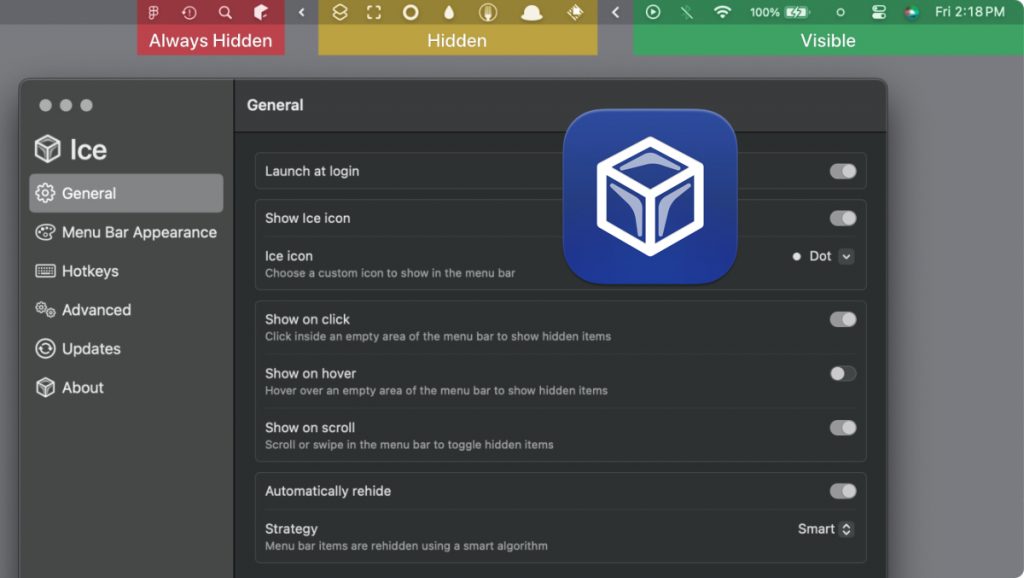
Task: Collapse the Always Hidden section chevron
Action: pyautogui.click(x=302, y=13)
